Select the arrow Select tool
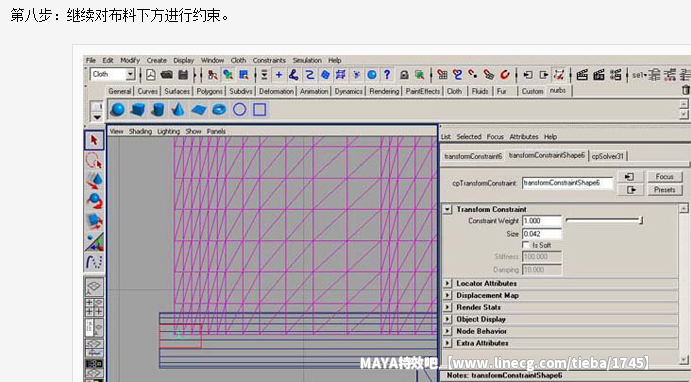This screenshot has height=382, width=691. pyautogui.click(x=94, y=140)
